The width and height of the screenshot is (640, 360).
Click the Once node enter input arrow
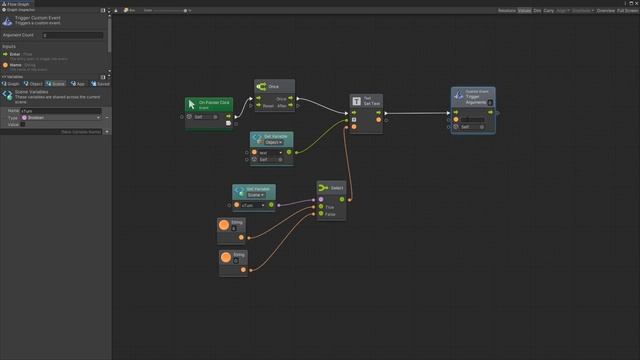[x=258, y=98]
